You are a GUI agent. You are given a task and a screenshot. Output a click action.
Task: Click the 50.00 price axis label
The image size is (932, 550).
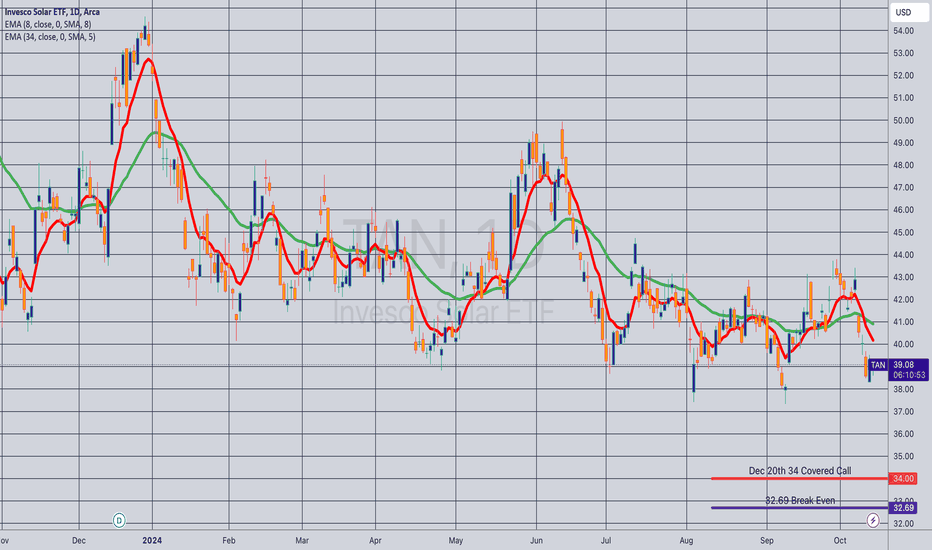(x=903, y=120)
